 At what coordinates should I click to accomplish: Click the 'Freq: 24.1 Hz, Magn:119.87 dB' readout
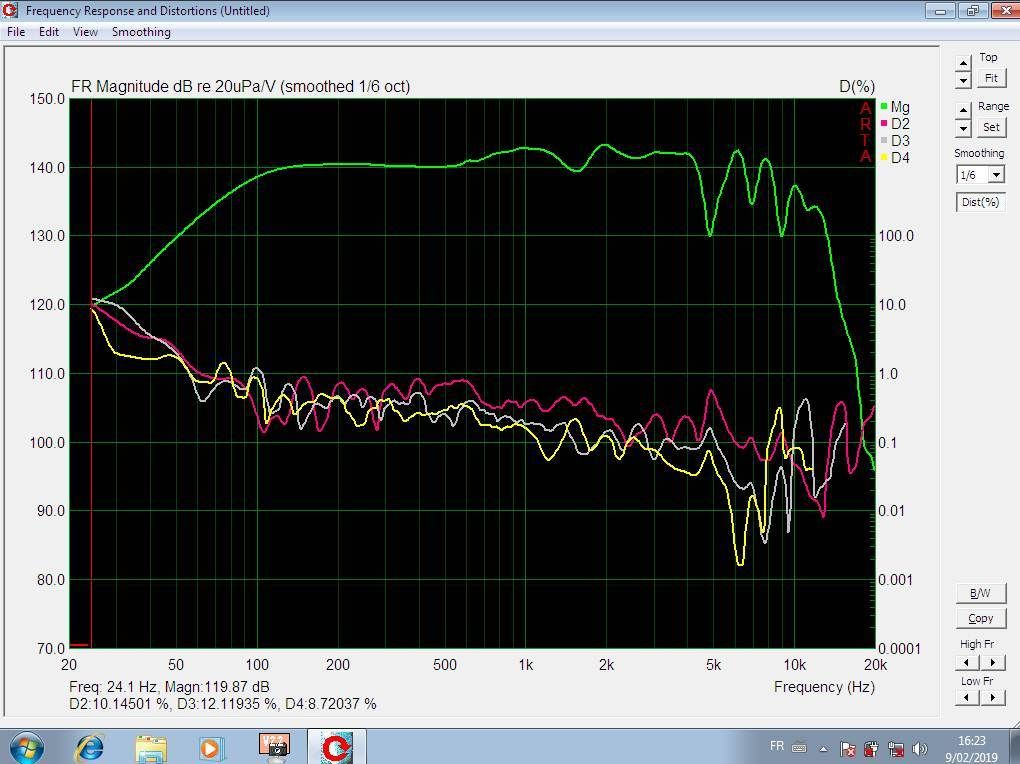pyautogui.click(x=169, y=687)
